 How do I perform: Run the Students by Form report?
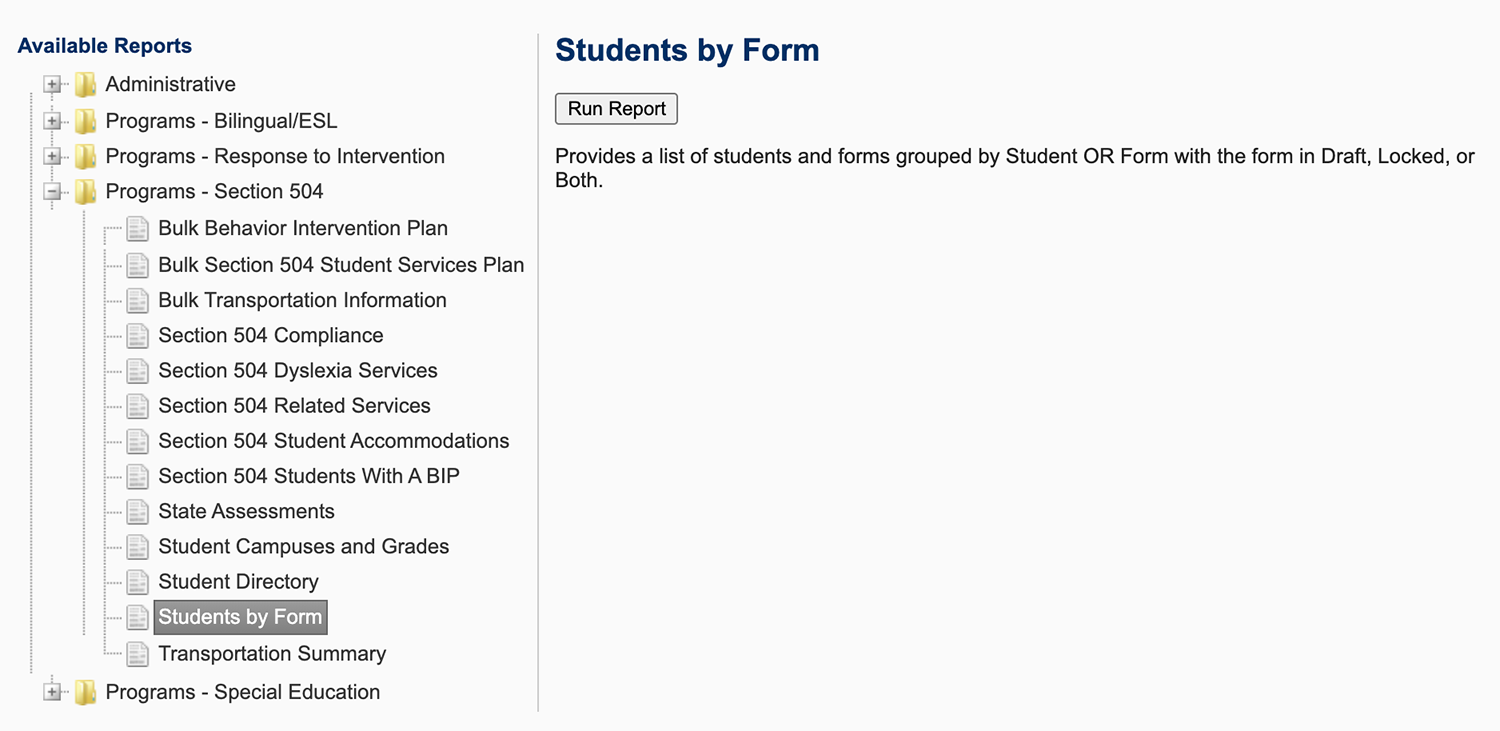tap(616, 109)
